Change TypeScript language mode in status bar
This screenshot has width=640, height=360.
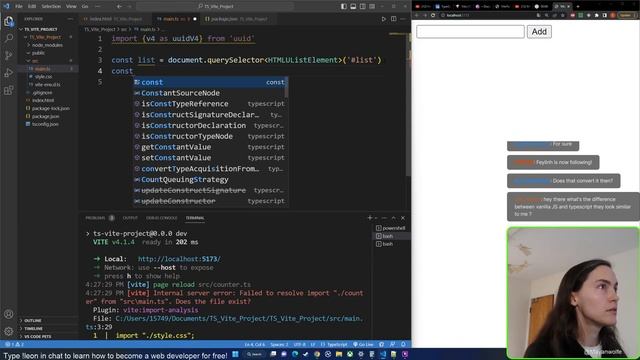[x=334, y=344]
